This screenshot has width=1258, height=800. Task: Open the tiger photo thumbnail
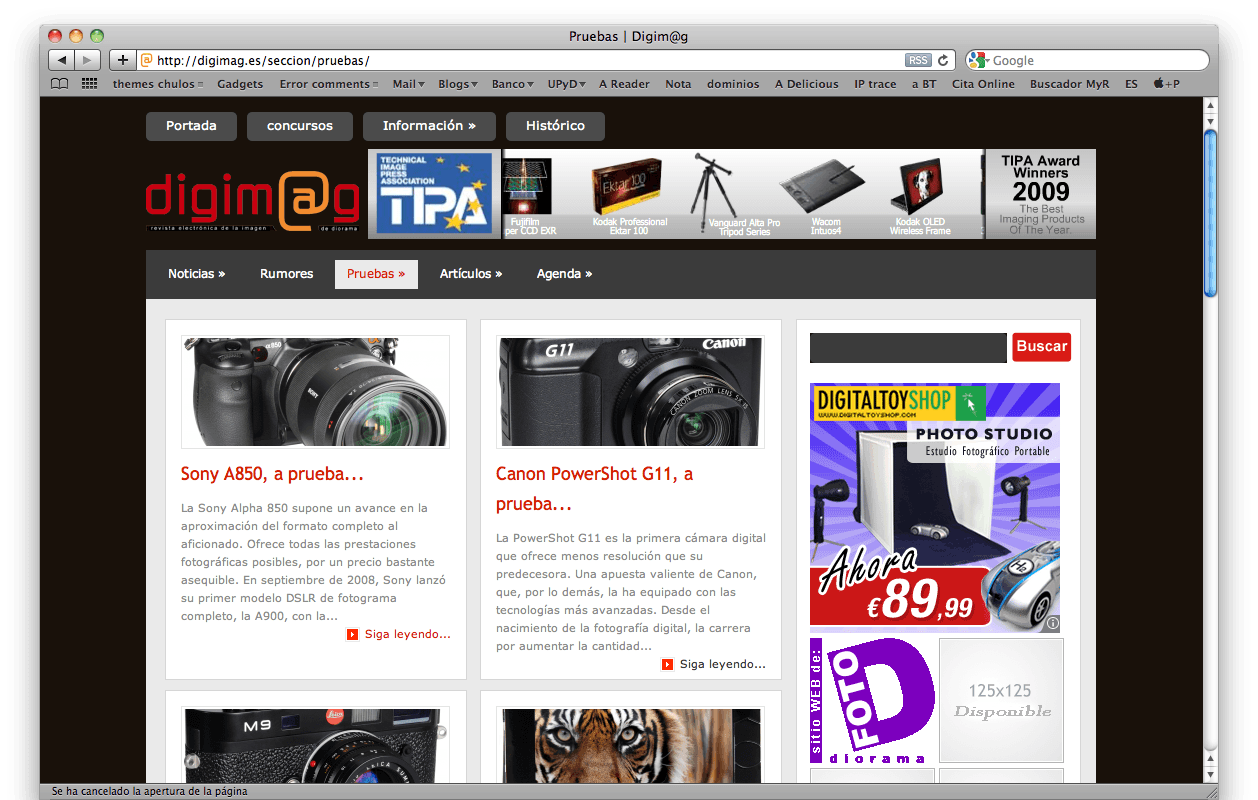pyautogui.click(x=630, y=745)
